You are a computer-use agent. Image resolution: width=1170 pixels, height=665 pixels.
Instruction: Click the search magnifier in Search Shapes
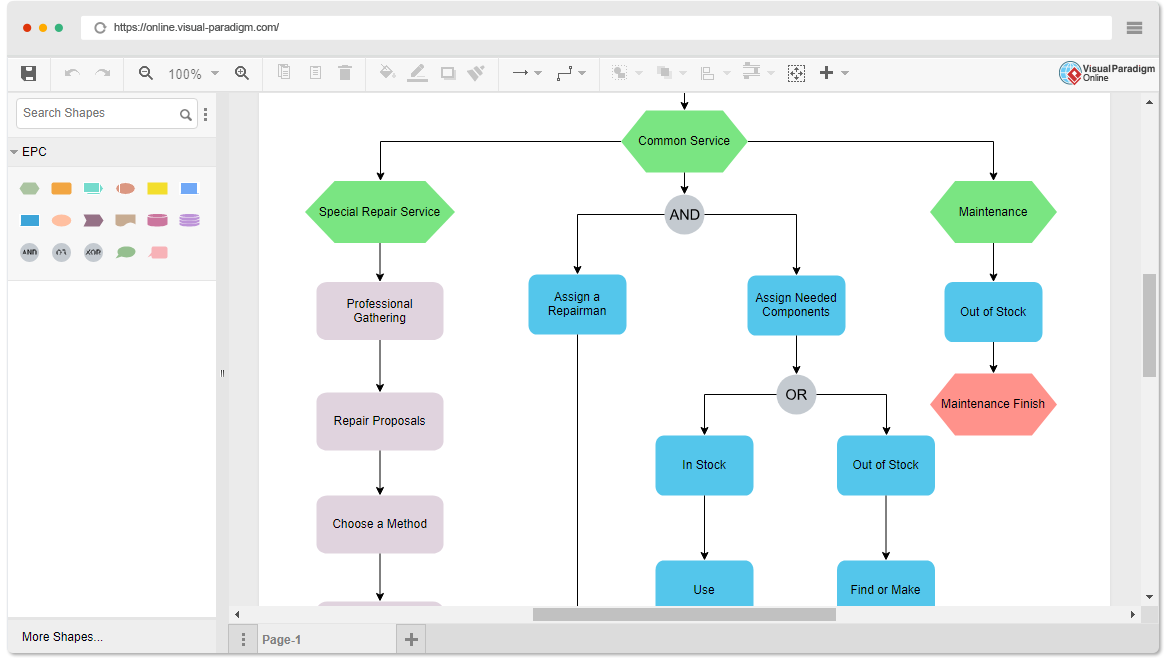tap(185, 114)
